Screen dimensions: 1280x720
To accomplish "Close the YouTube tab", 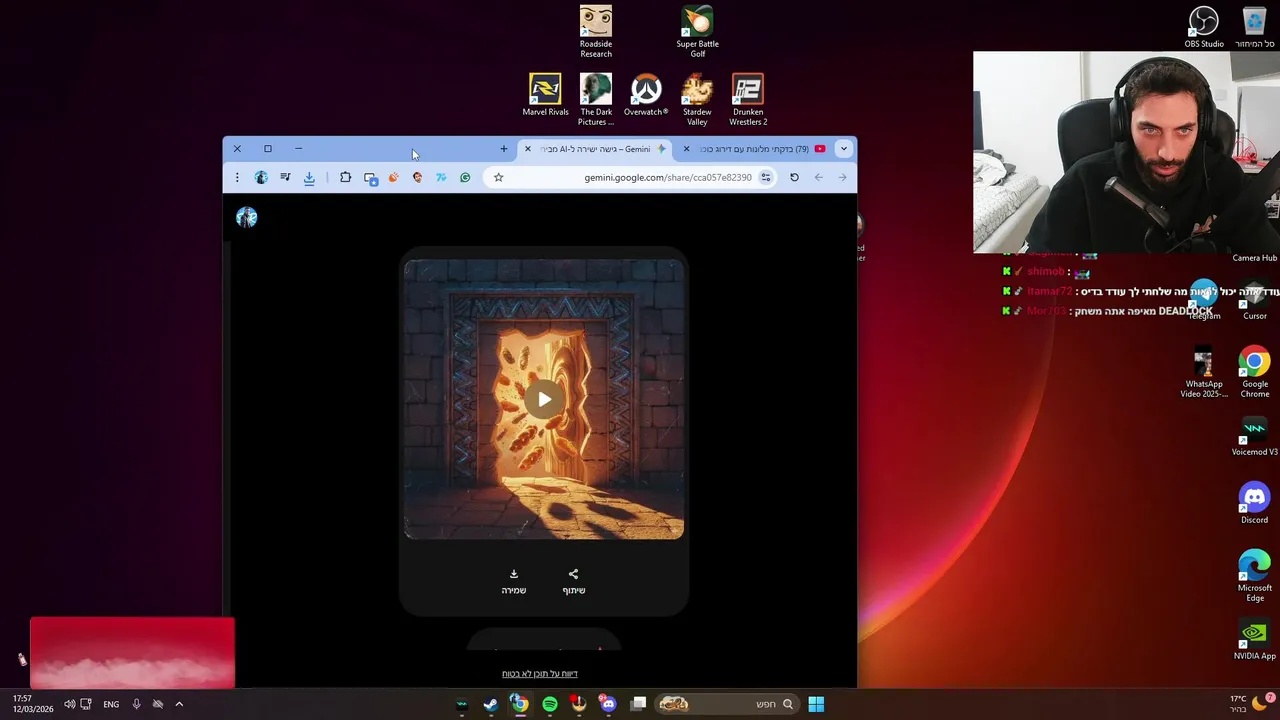I will (686, 149).
